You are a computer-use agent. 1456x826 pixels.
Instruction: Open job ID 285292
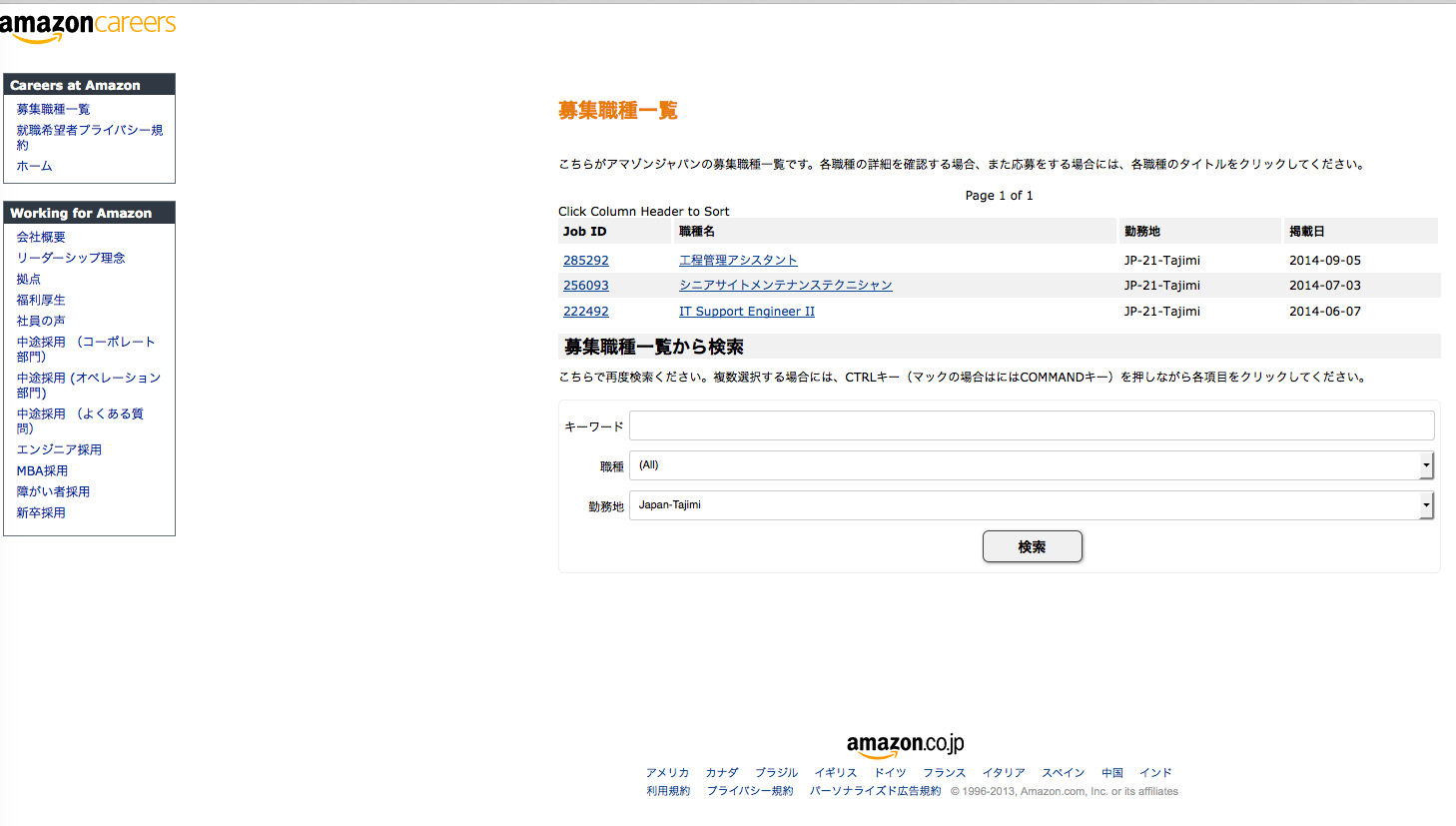[x=586, y=260]
